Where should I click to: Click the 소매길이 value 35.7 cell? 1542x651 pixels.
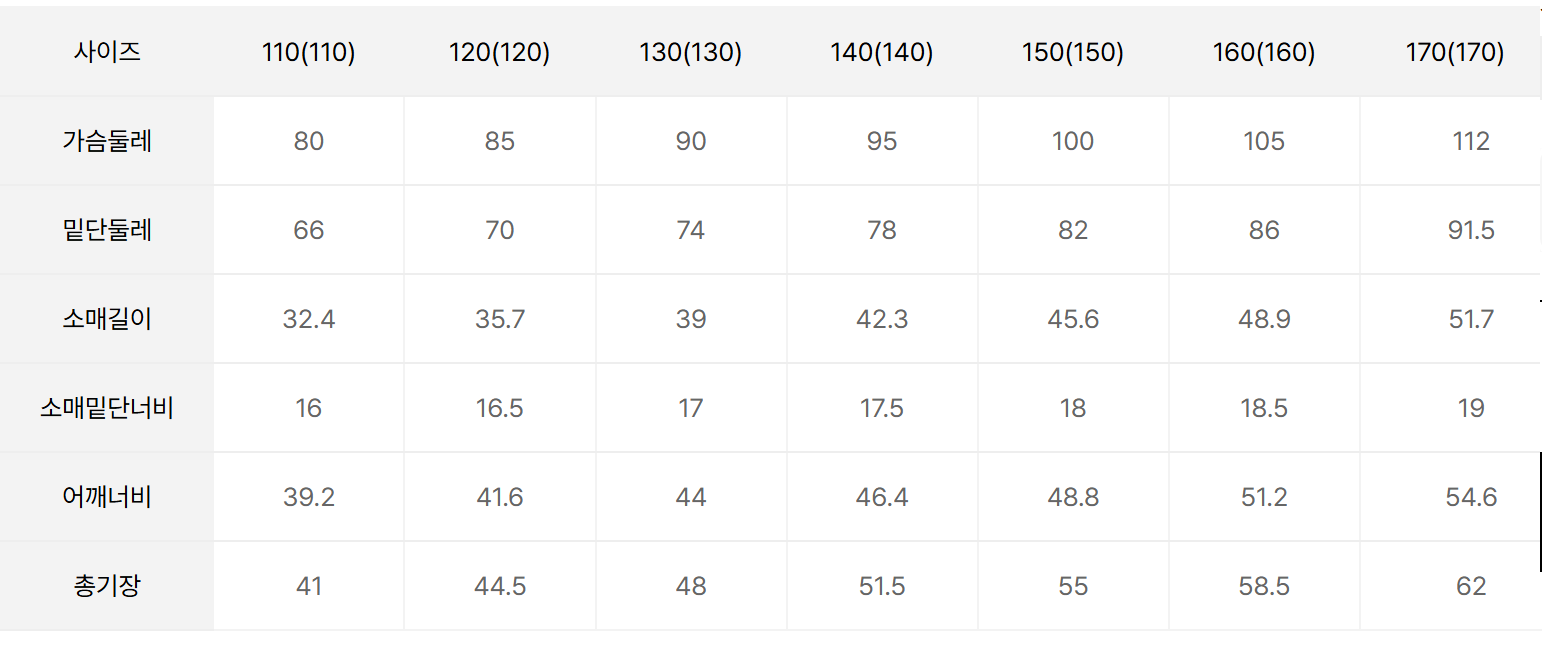[x=500, y=319]
